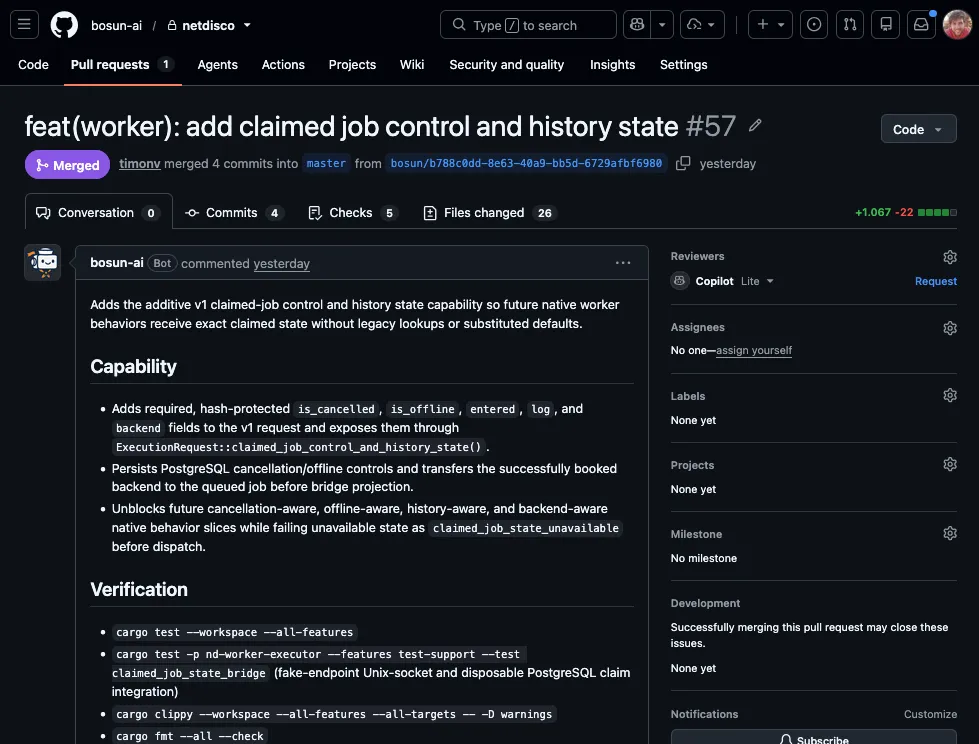
Task: Open the repository Settings tab
Action: (x=683, y=65)
